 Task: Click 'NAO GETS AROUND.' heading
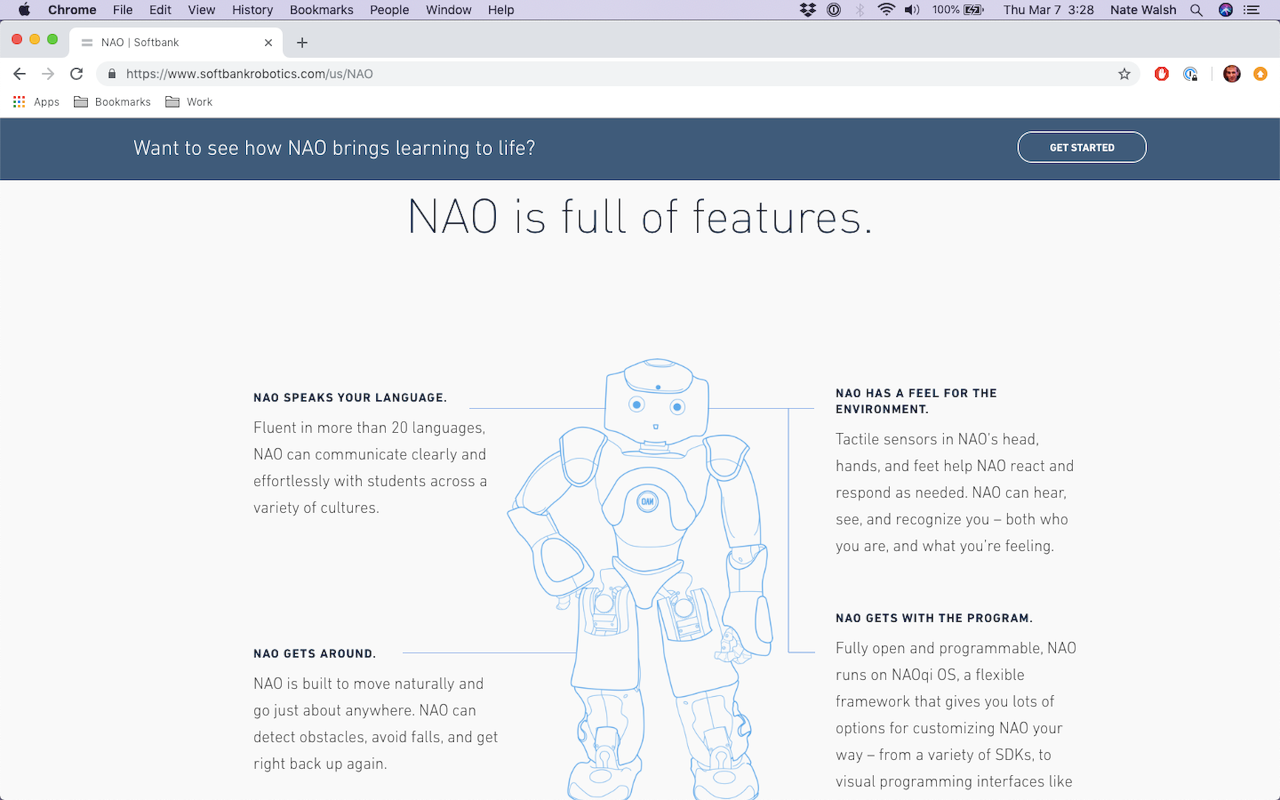pyautogui.click(x=315, y=654)
